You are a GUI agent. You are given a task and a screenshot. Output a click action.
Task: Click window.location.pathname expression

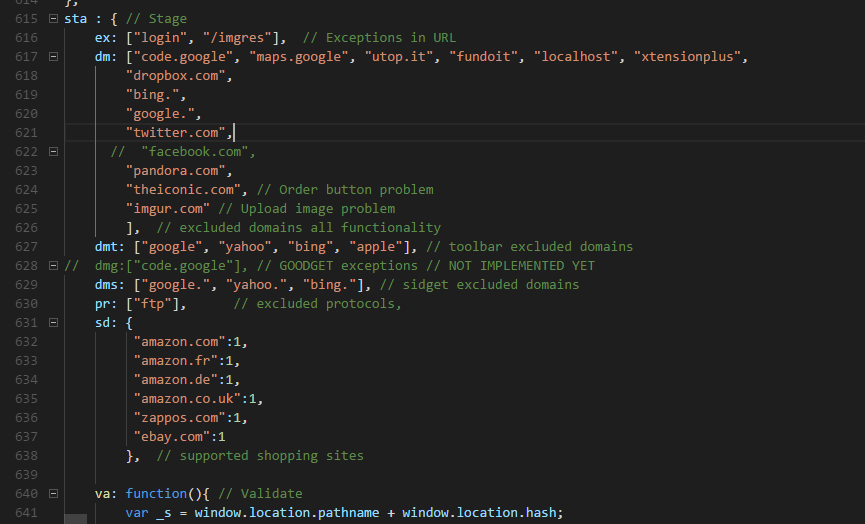(x=287, y=513)
